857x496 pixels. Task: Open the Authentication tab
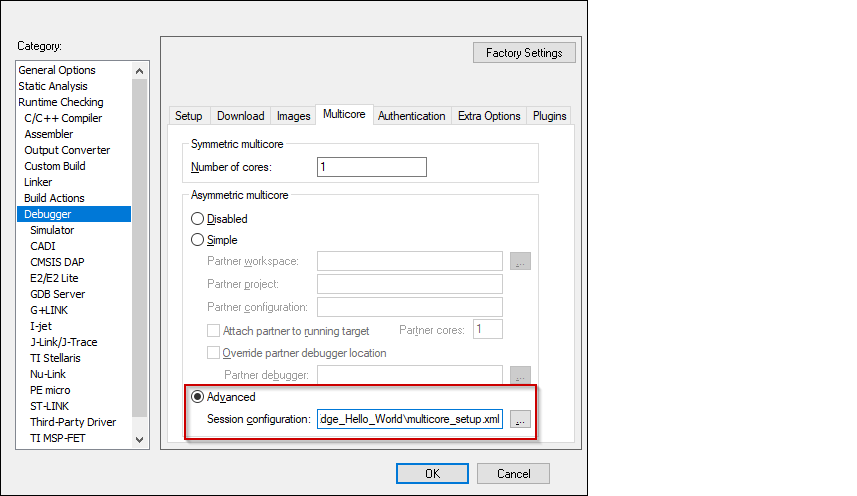[x=411, y=116]
